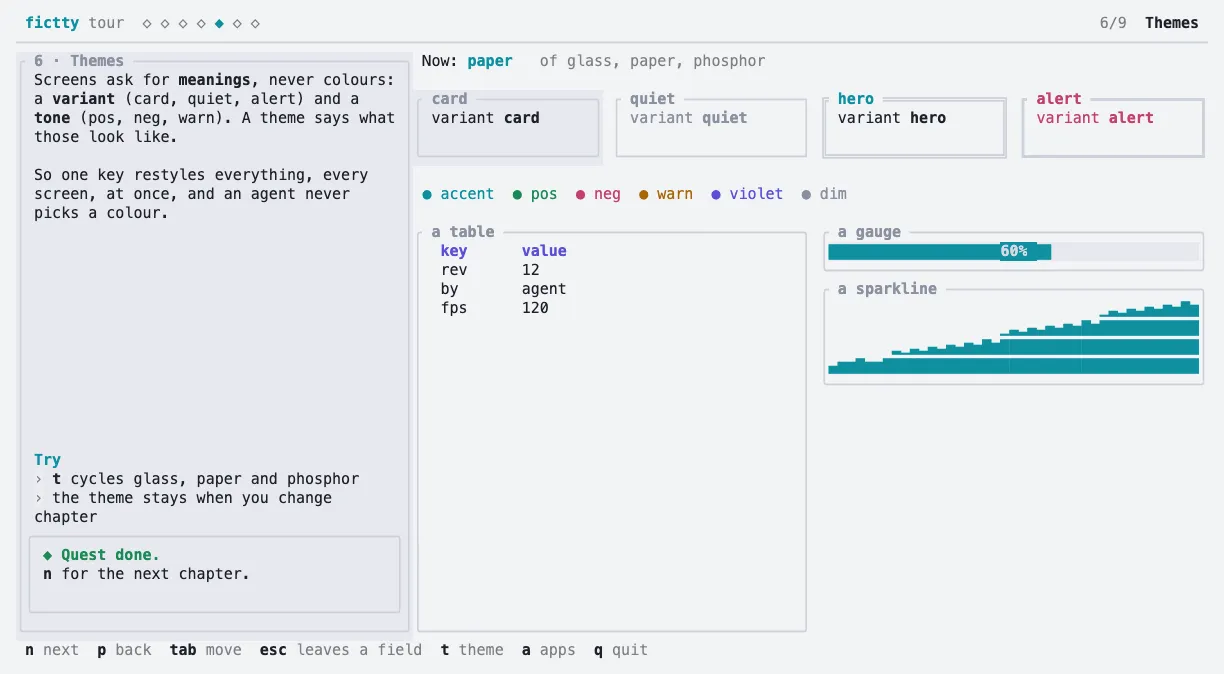Click the '6/9' page counter
The image size is (1224, 674).
(1113, 23)
